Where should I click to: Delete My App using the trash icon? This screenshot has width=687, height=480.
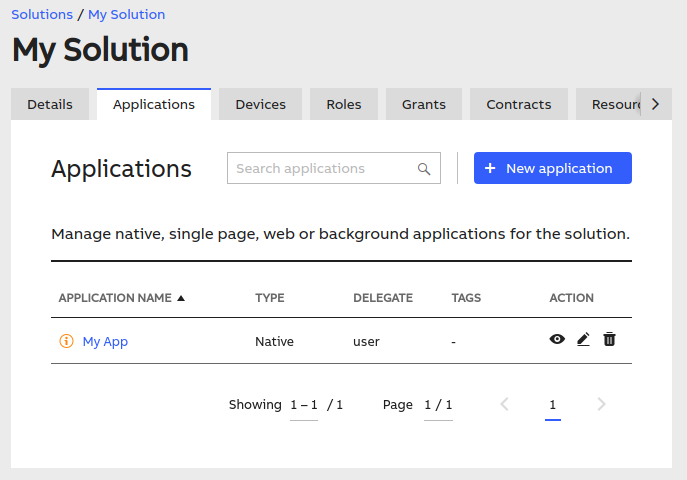point(609,339)
